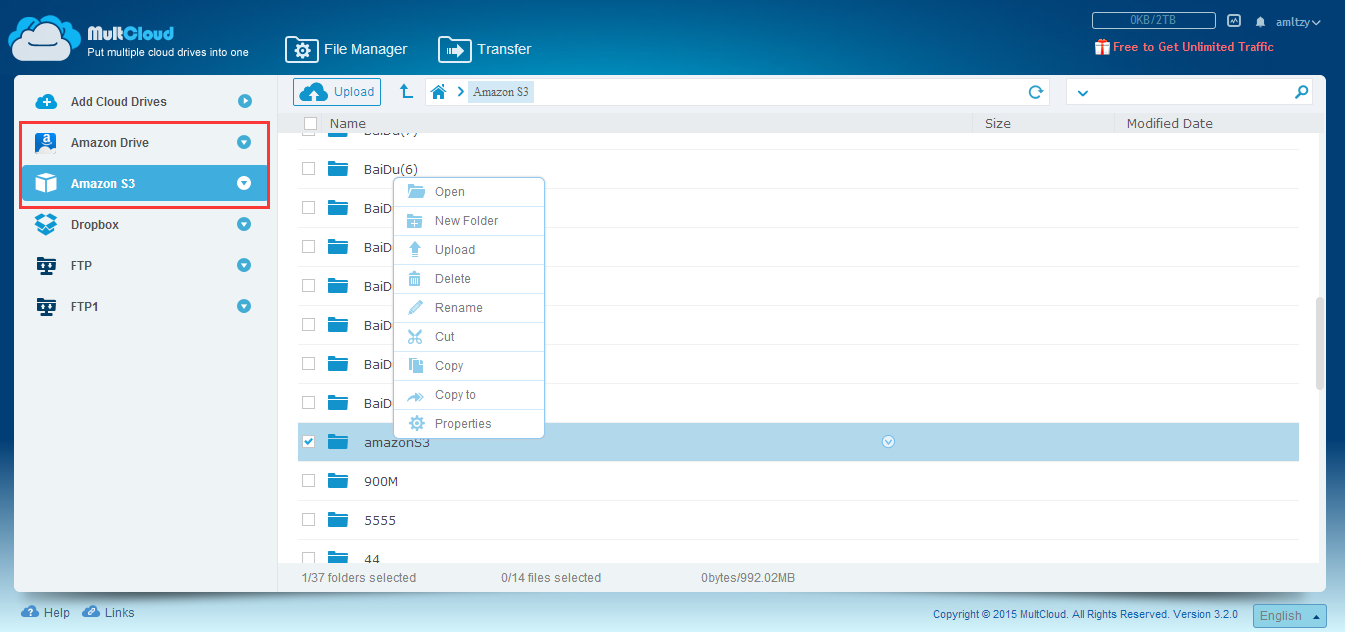Screen dimensions: 1345x632
Task: Click the amazonS3 folder icon
Action: [338, 442]
